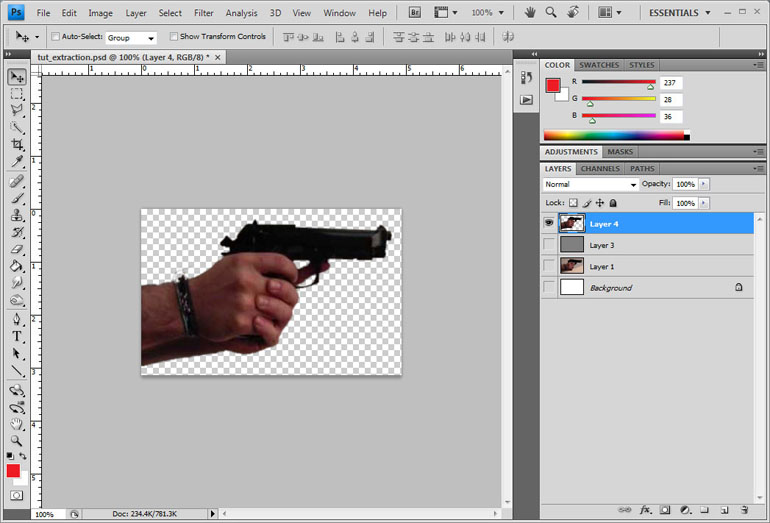Screen dimensions: 770x523
Task: Hide Layer 4 with its eye icon
Action: [549, 223]
